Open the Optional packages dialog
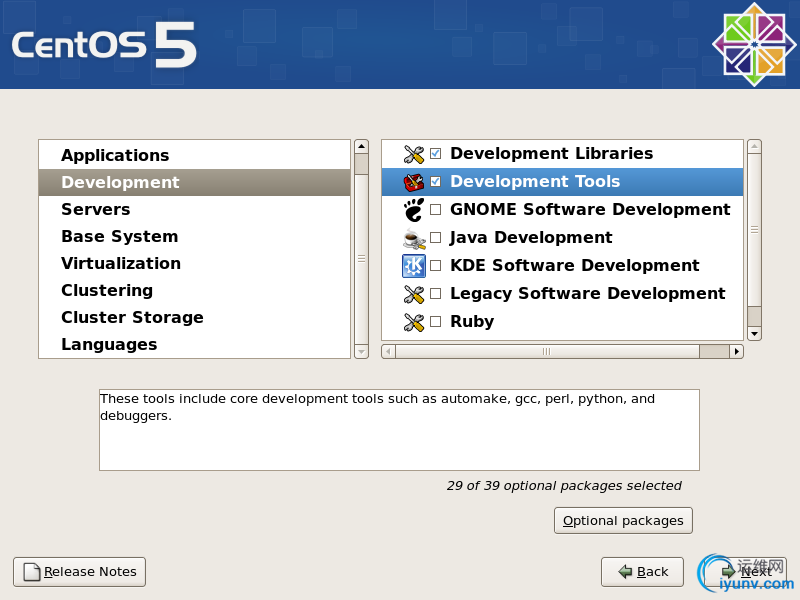This screenshot has height=600, width=800. pos(623,520)
